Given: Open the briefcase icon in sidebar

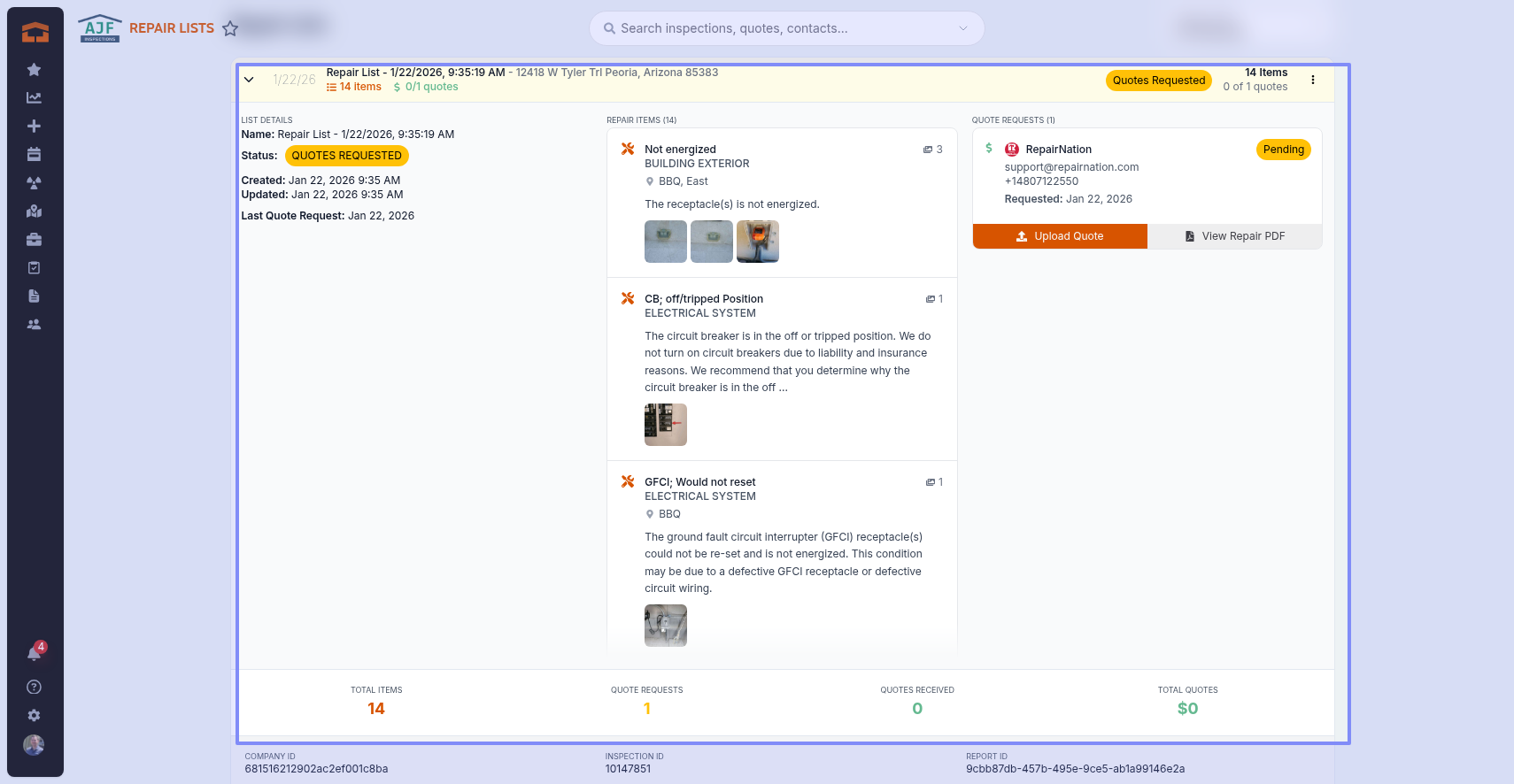Looking at the screenshot, I should [x=34, y=240].
